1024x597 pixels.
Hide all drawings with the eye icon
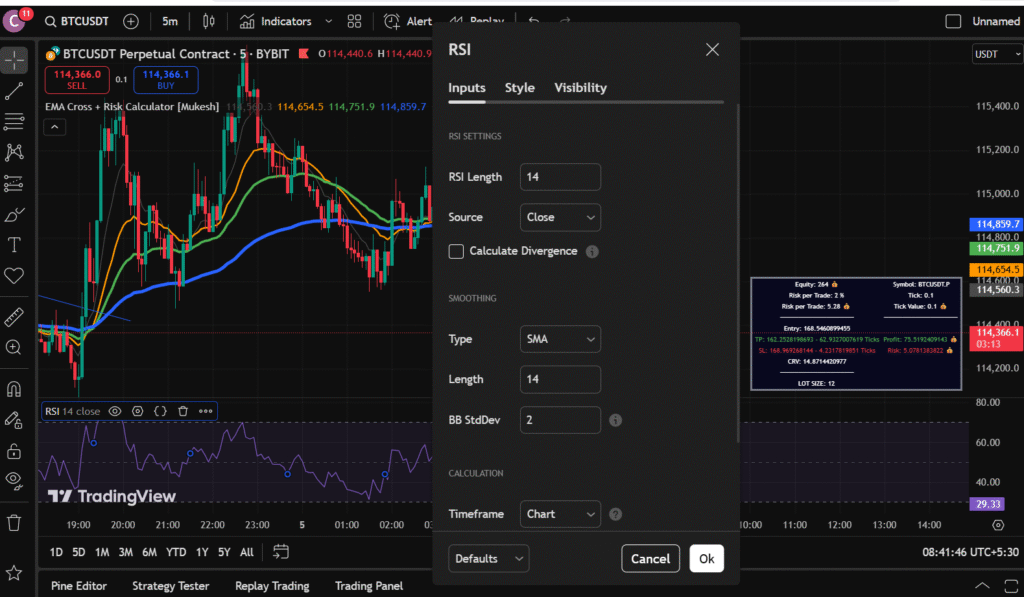[14, 481]
